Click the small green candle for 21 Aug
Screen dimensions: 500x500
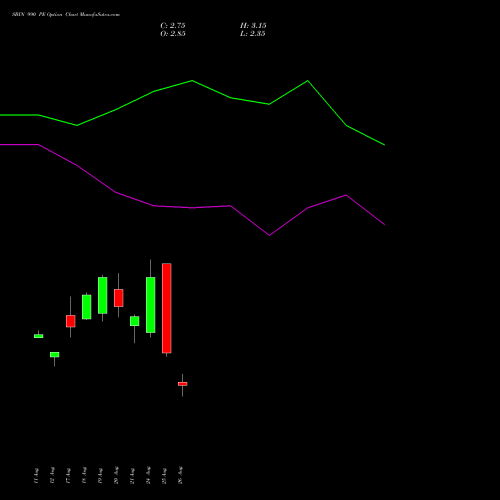pos(135,321)
